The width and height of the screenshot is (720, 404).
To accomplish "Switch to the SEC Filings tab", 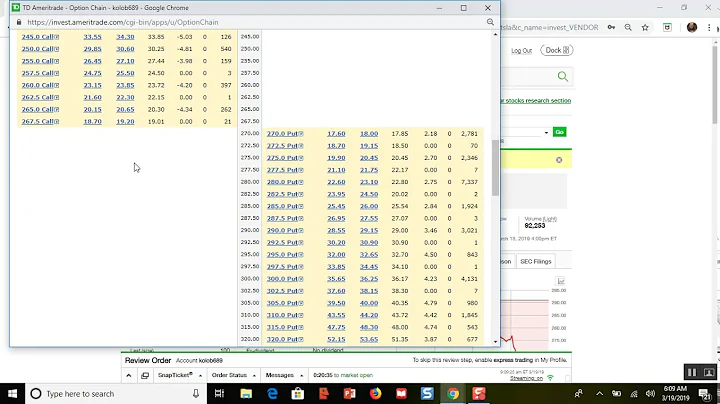I will point(535,261).
